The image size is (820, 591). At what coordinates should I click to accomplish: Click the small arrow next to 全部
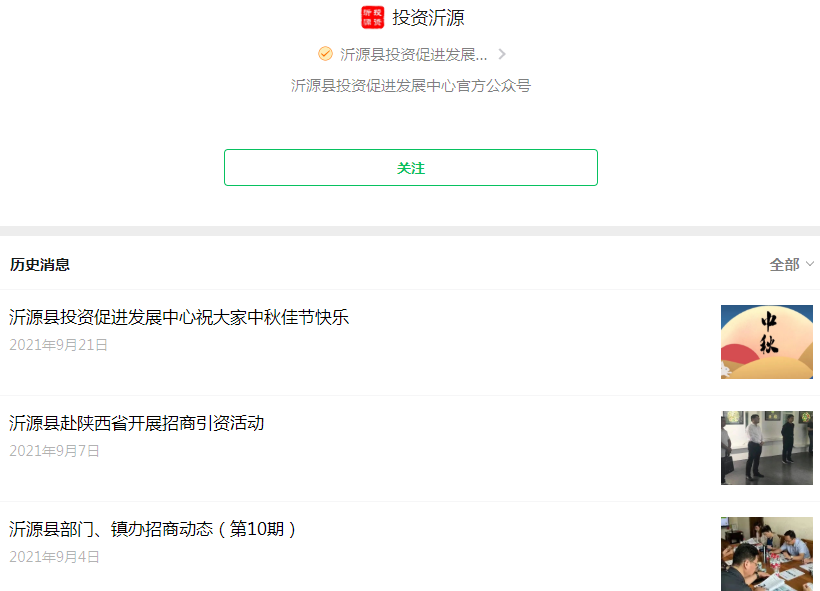point(809,264)
